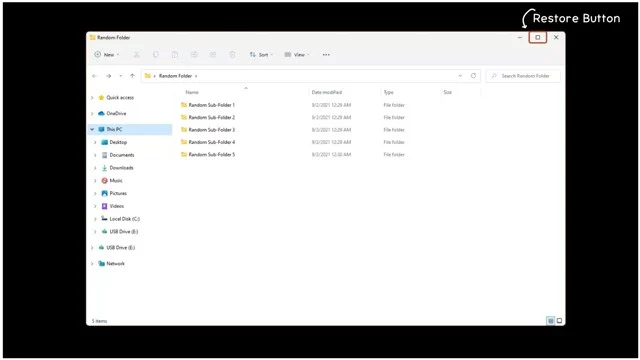Expand the Desktop tree node
This screenshot has height=360, width=640.
click(x=95, y=142)
